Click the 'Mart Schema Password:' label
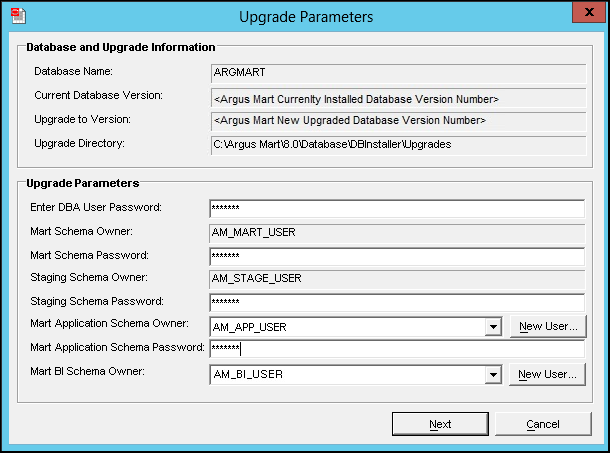The height and width of the screenshot is (453, 610). (89, 255)
